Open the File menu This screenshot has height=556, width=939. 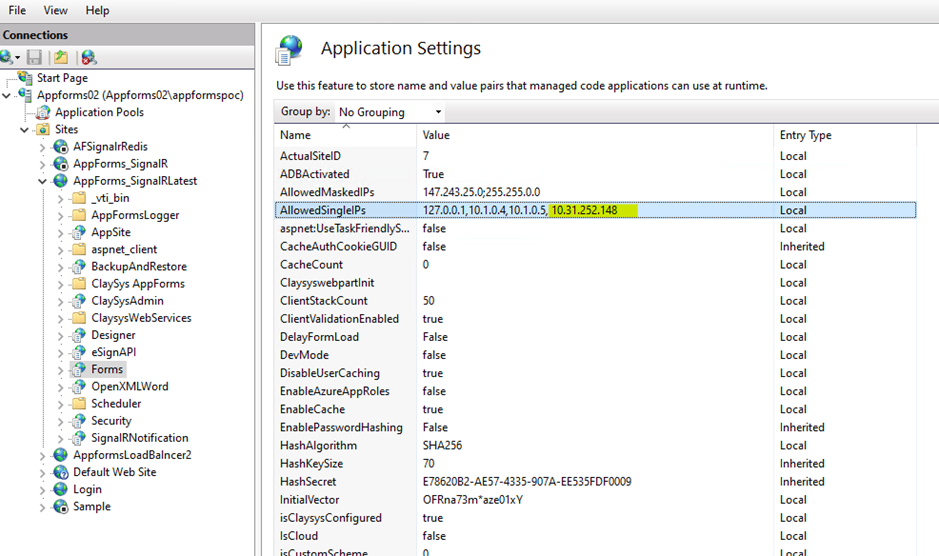(17, 10)
